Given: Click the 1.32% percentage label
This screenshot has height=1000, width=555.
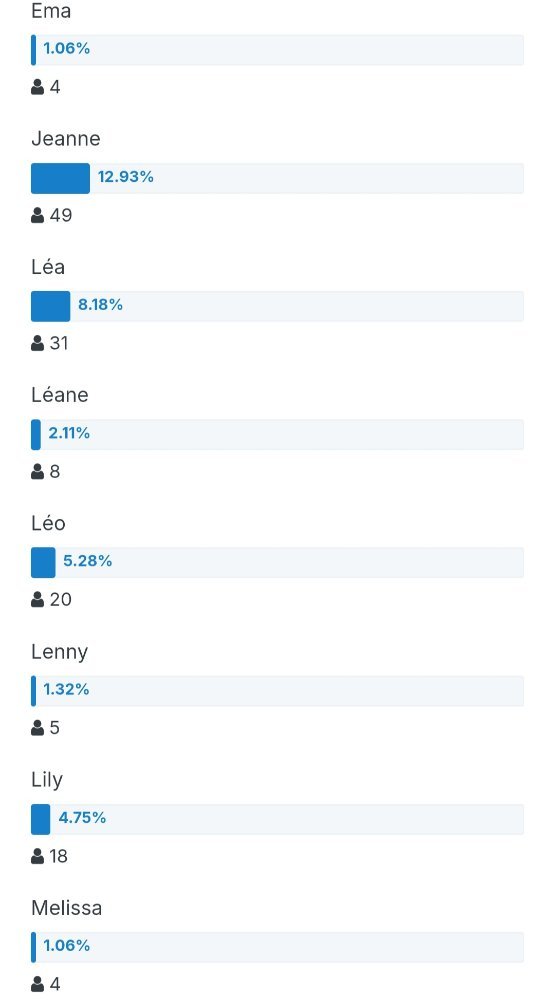Looking at the screenshot, I should (x=66, y=690).
